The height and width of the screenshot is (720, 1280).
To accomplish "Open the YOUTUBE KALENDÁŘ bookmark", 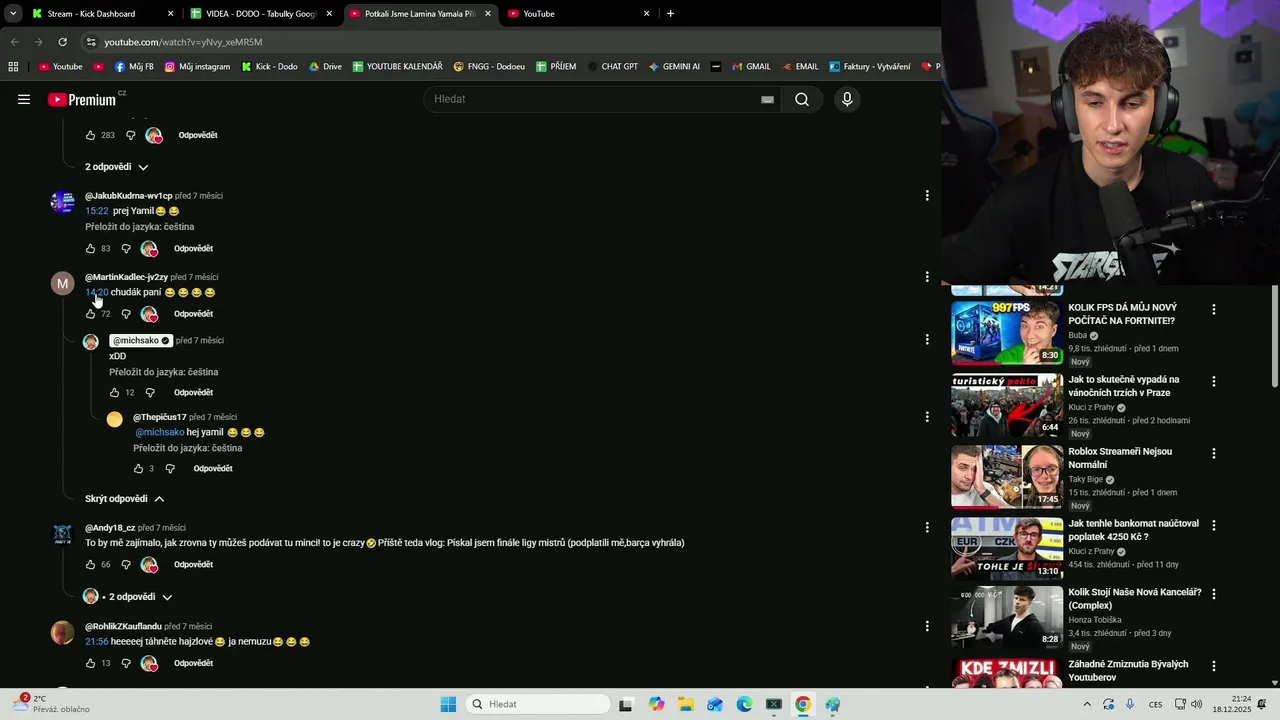I will (x=397, y=66).
